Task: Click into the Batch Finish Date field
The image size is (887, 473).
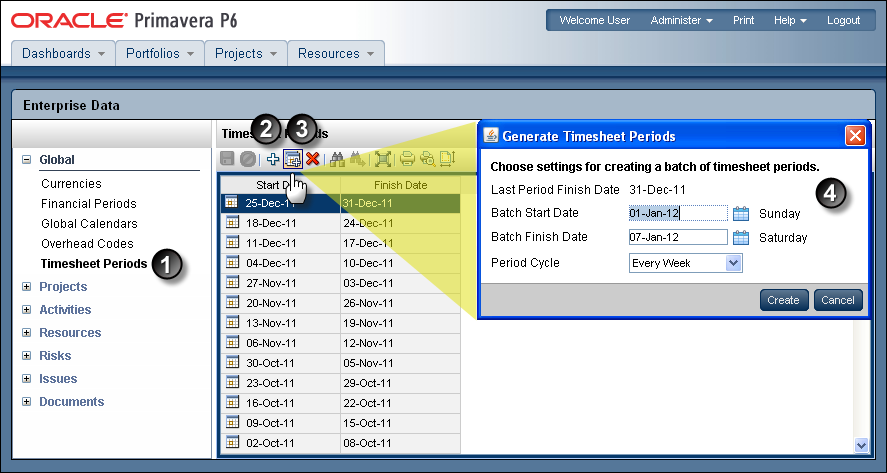Action: click(x=678, y=237)
